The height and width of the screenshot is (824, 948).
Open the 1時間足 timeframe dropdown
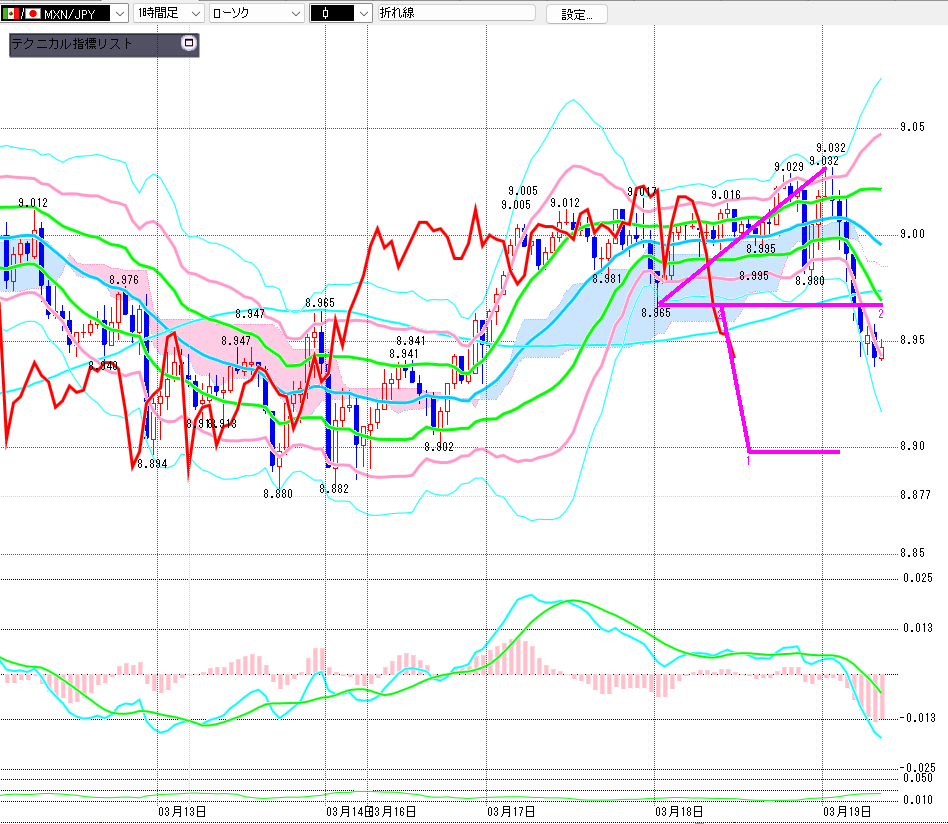coord(193,14)
